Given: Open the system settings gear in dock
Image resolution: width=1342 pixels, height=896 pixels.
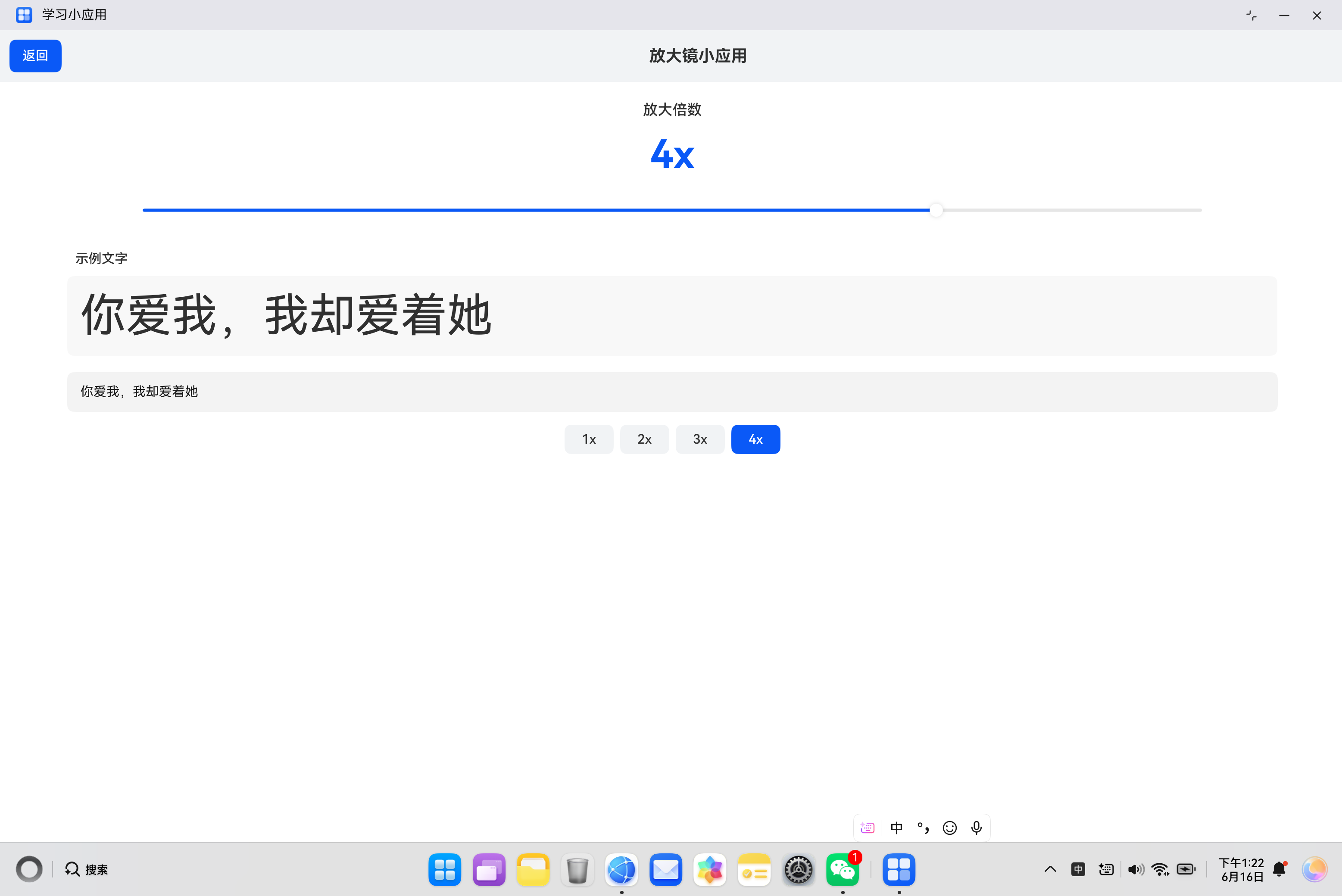Looking at the screenshot, I should pos(799,870).
